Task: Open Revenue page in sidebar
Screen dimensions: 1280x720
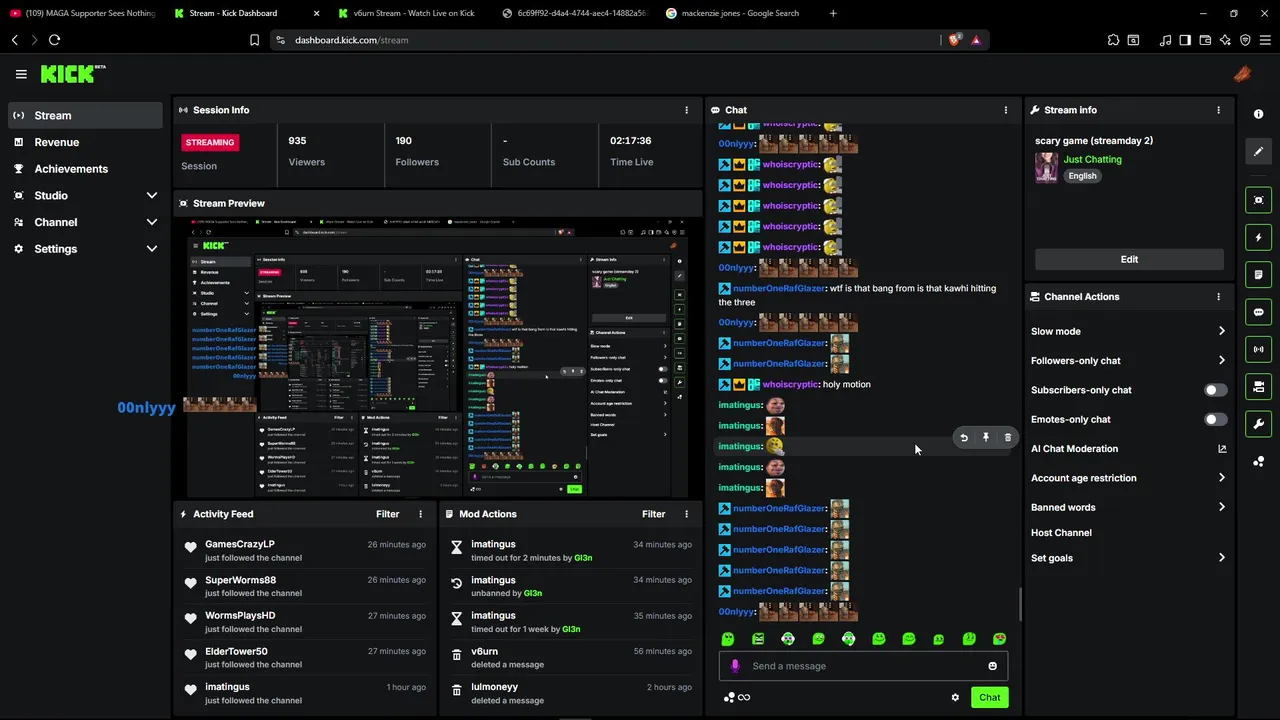Action: pos(85,142)
